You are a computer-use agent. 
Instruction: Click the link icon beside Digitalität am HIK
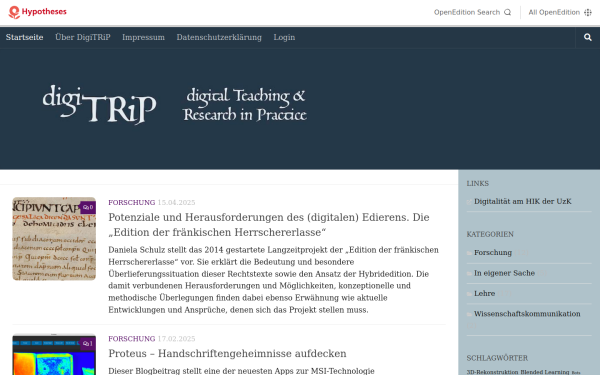pyautogui.click(x=470, y=202)
